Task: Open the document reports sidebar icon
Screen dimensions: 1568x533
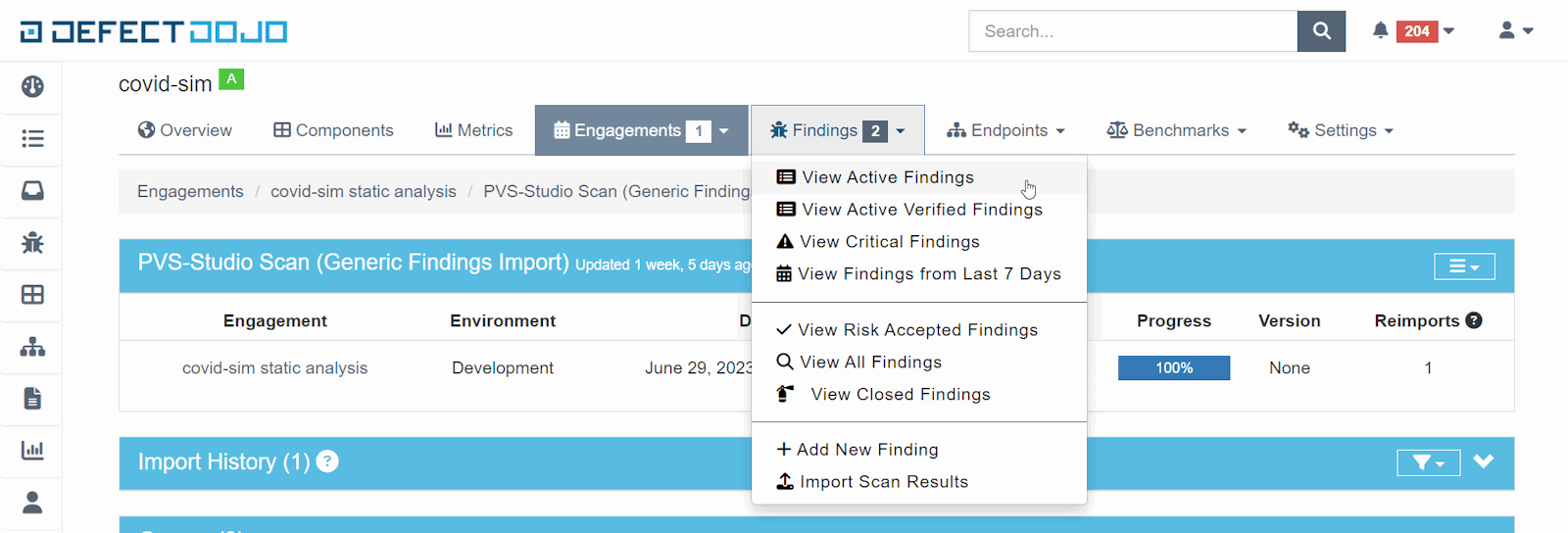Action: pos(32,399)
